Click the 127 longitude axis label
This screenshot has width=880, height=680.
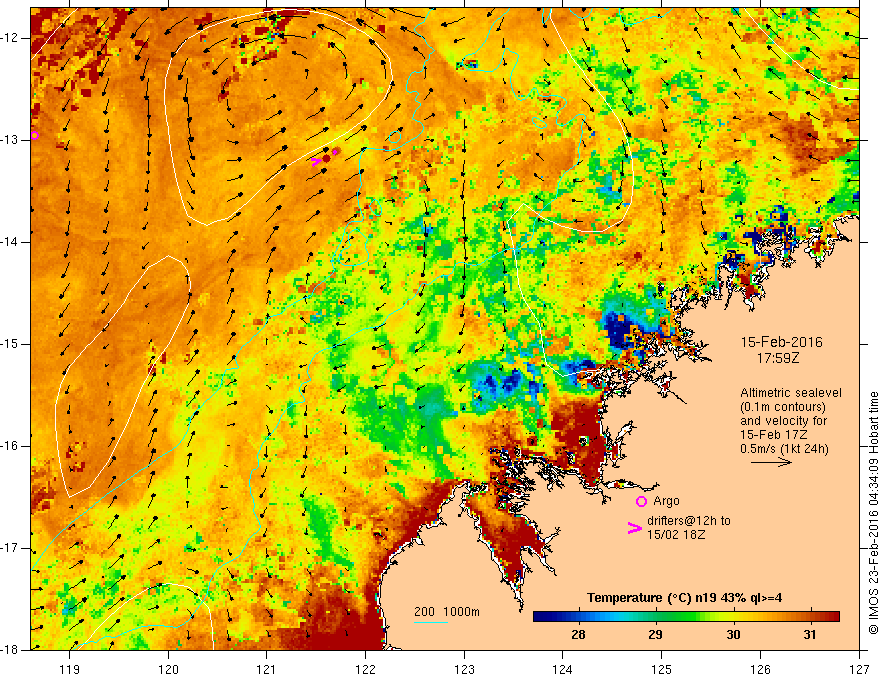pyautogui.click(x=859, y=669)
